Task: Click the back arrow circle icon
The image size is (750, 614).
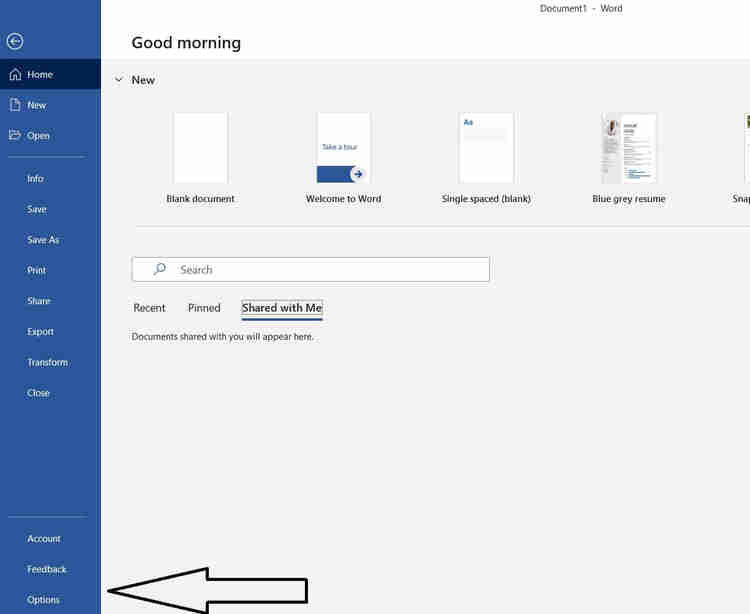Action: click(15, 42)
